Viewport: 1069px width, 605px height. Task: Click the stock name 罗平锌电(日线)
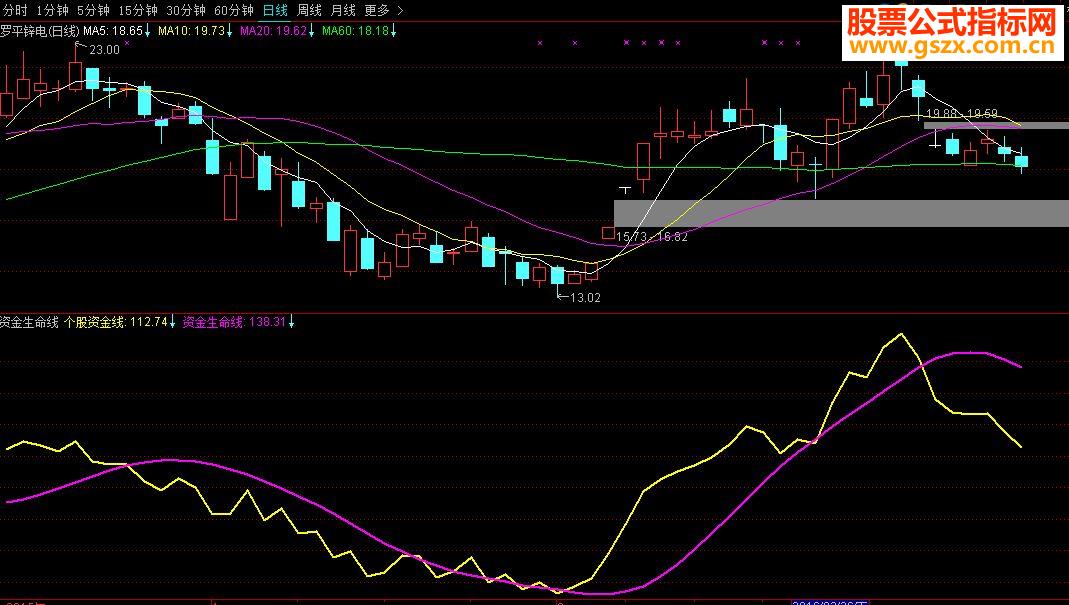pos(40,31)
